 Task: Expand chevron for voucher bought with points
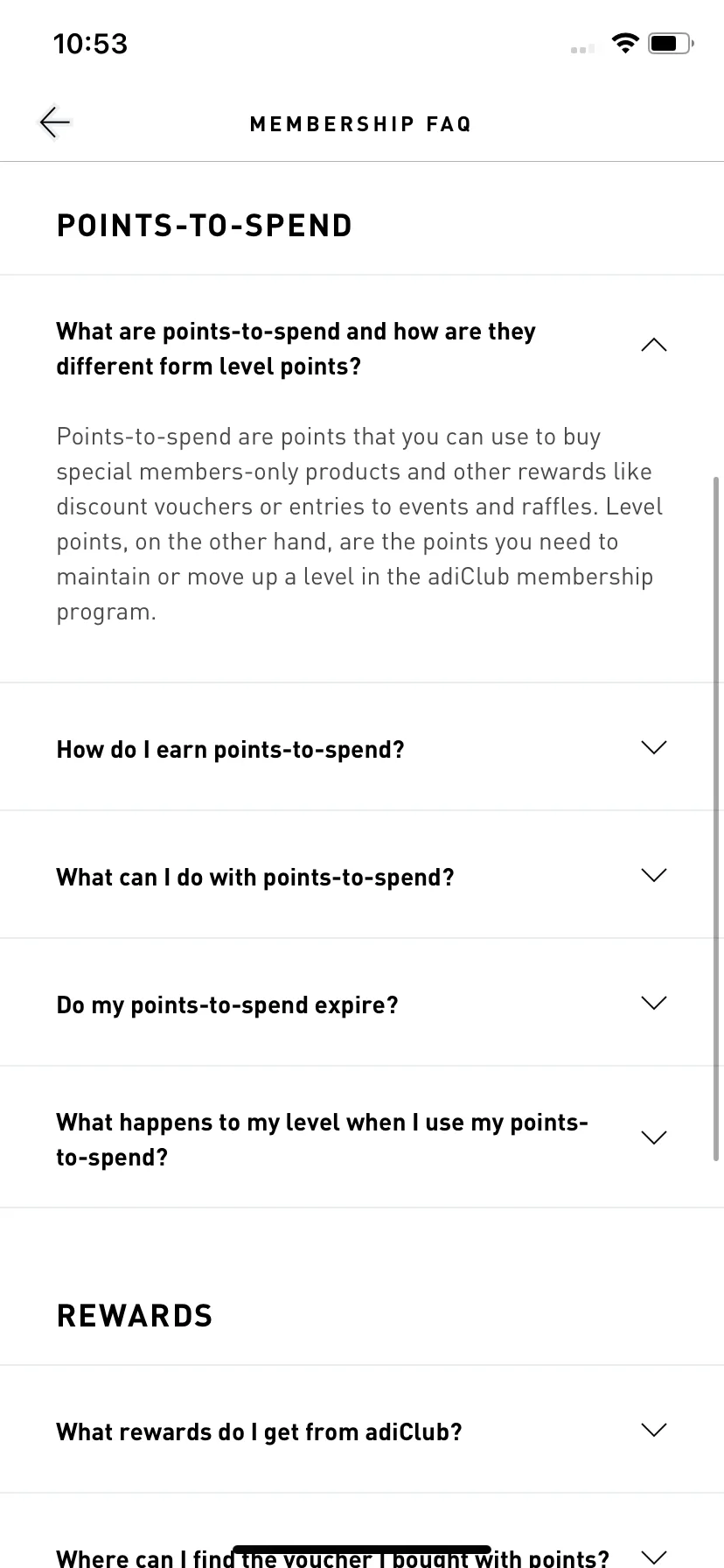[x=653, y=1557]
